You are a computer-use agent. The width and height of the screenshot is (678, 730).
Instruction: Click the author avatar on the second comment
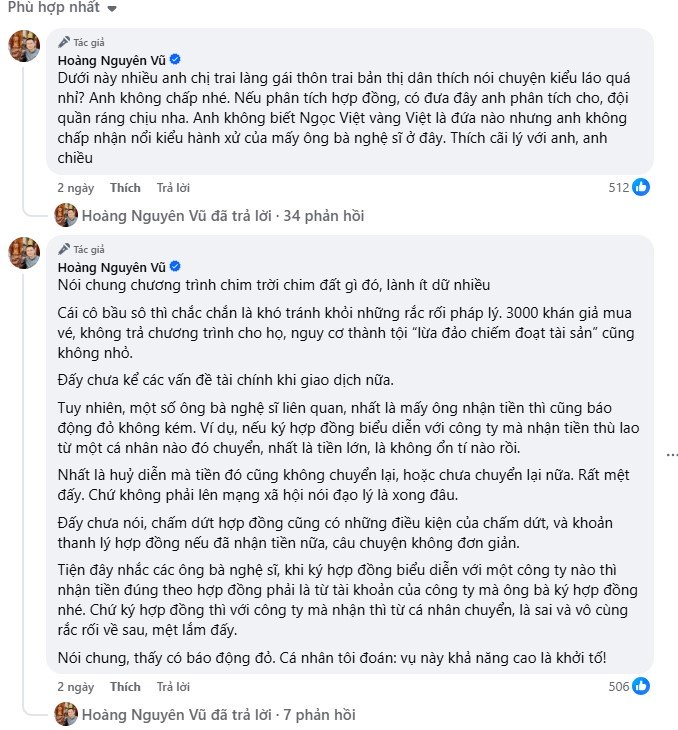[24, 251]
